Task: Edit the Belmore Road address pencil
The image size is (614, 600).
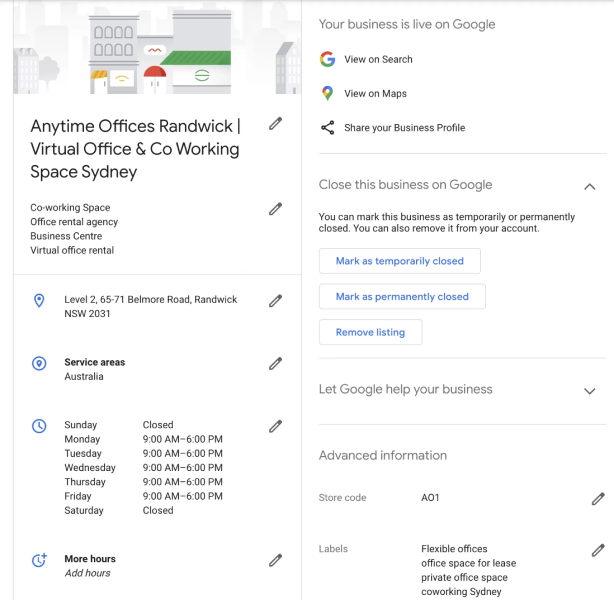Action: coord(275,301)
